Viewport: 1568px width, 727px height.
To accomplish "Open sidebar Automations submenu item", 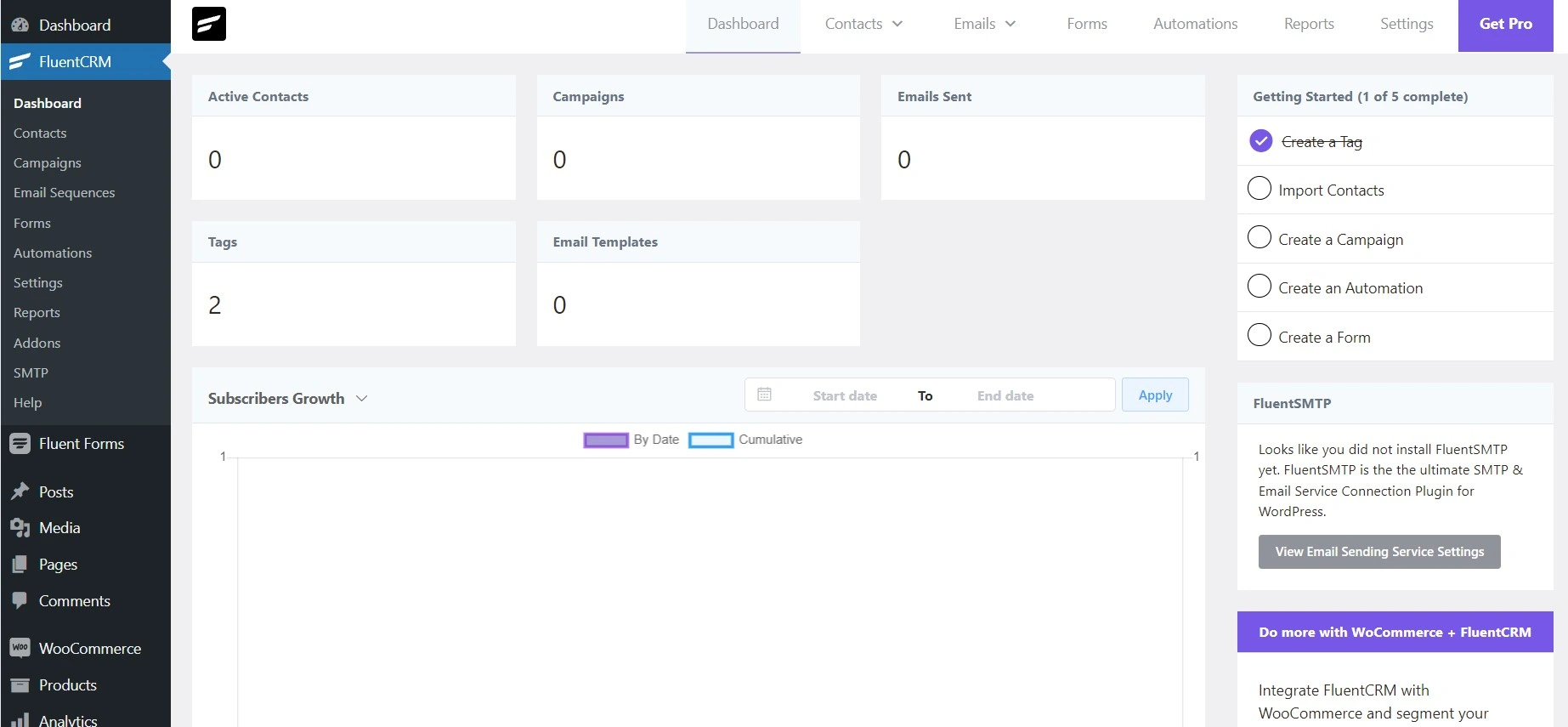I will pyautogui.click(x=53, y=253).
